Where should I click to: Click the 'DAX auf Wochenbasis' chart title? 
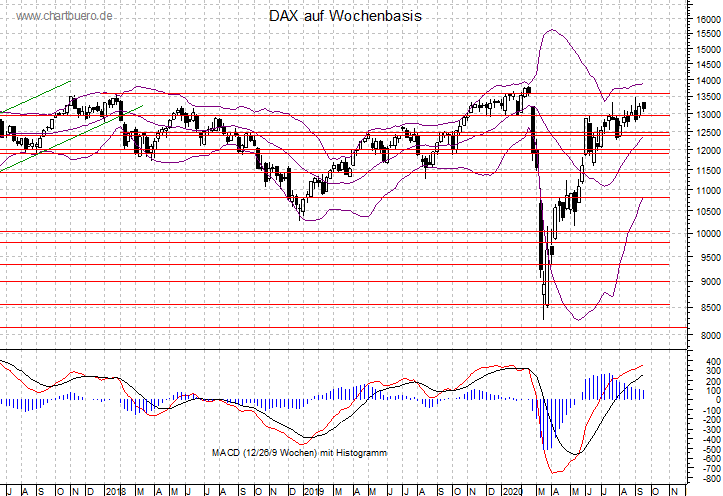point(345,17)
